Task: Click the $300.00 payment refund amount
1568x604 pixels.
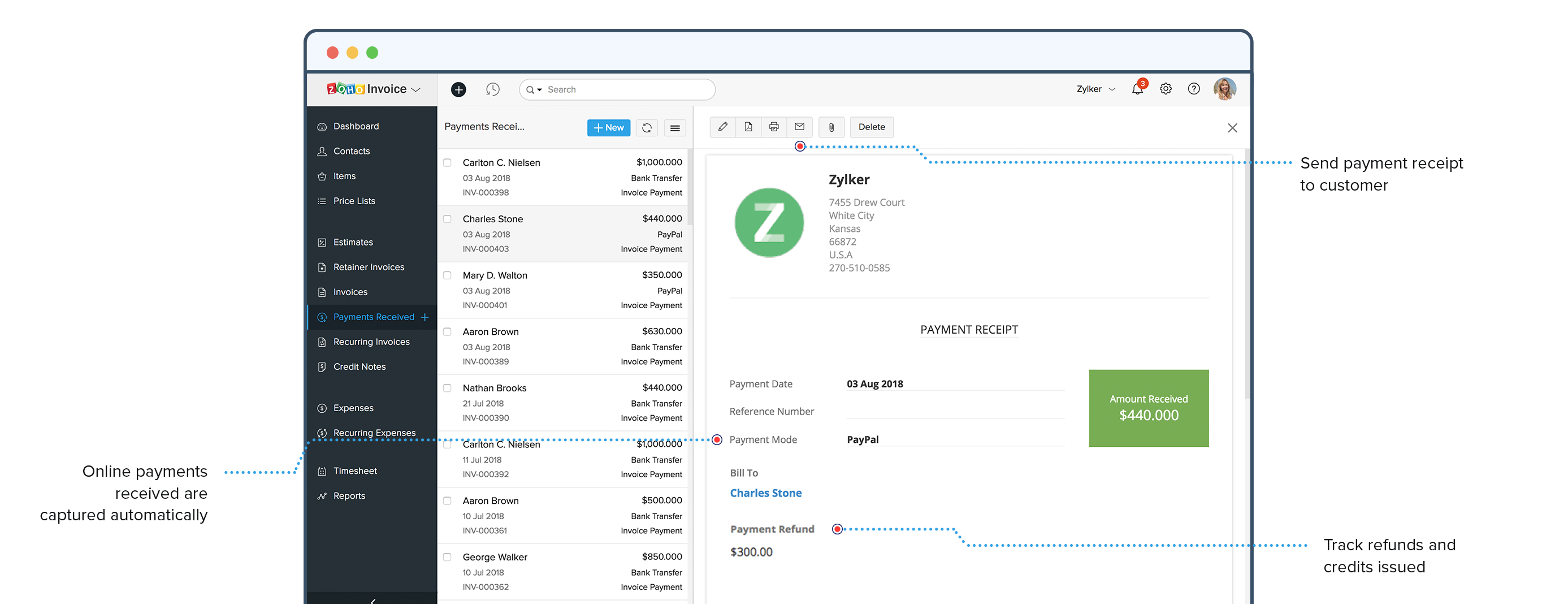Action: [751, 552]
